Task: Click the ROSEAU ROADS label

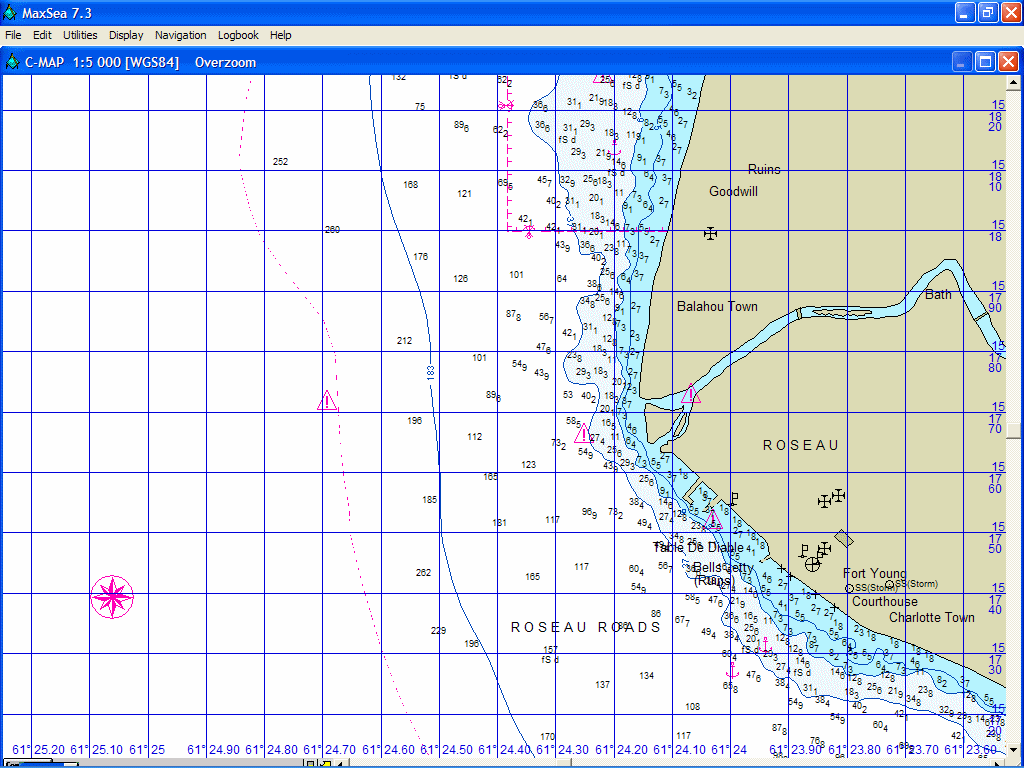Action: pyautogui.click(x=586, y=628)
